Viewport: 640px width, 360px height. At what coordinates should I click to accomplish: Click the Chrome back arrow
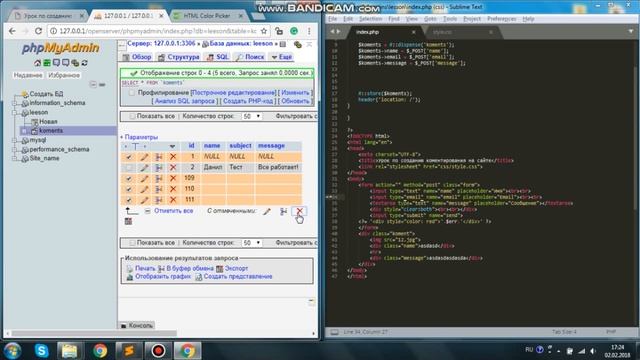point(12,31)
